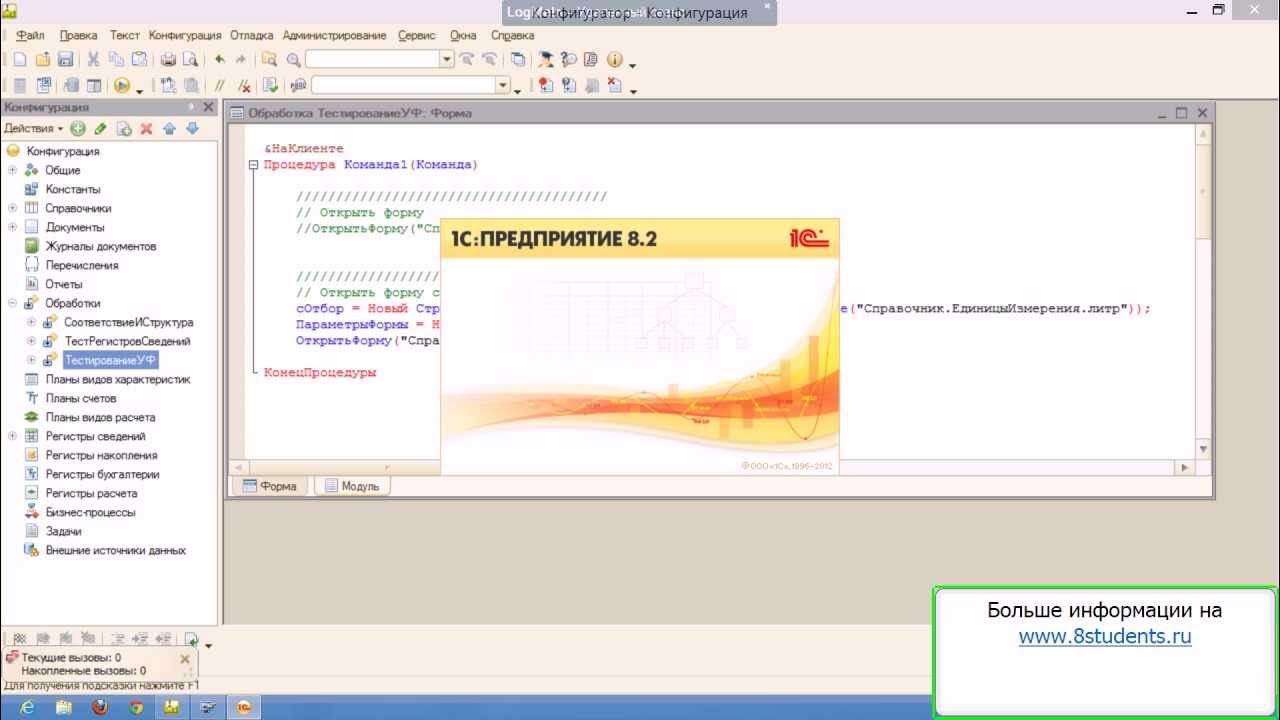Screen dimensions: 1280x720
Task: Move item up with the blue up arrow
Action: tap(169, 128)
